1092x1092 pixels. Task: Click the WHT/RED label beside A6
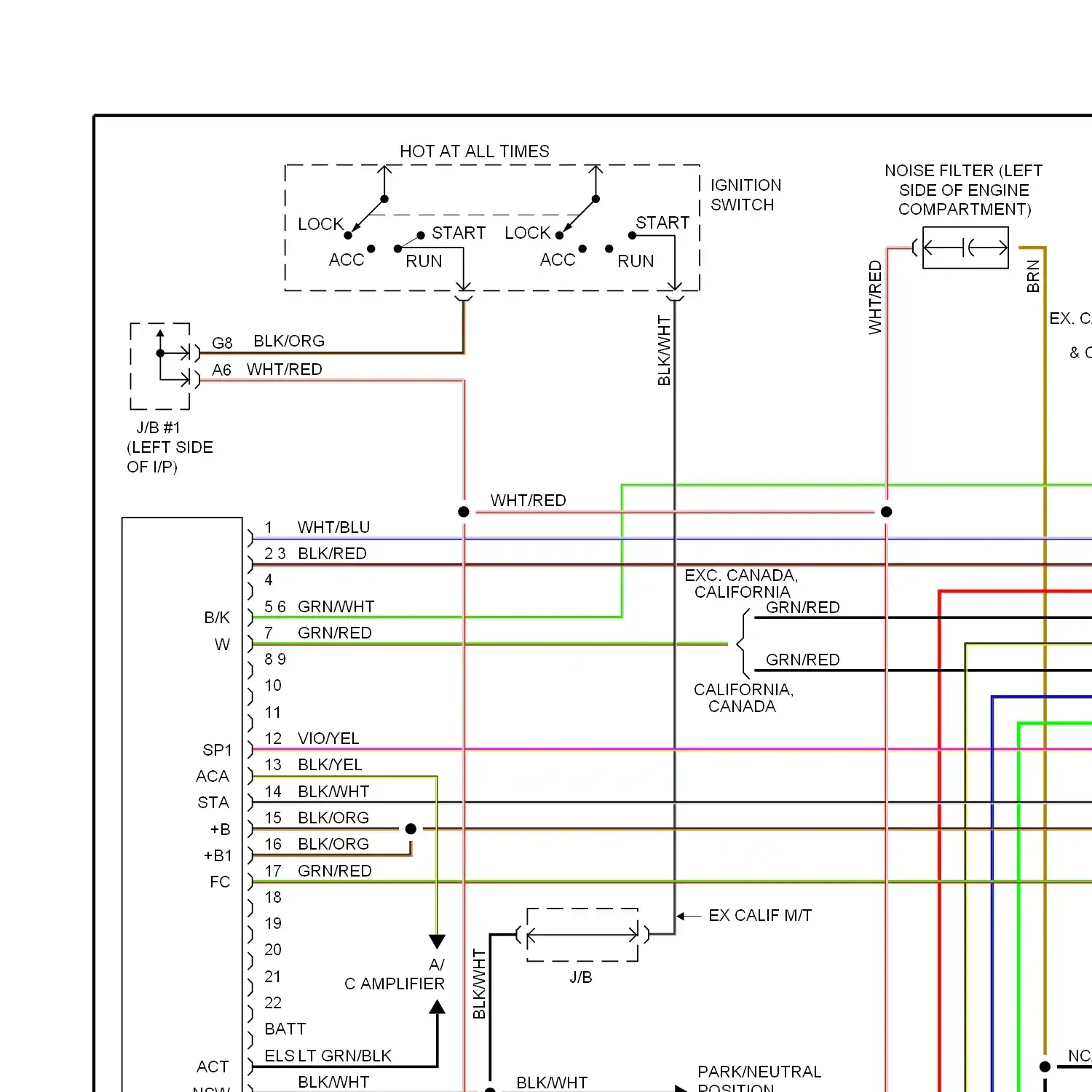point(285,369)
